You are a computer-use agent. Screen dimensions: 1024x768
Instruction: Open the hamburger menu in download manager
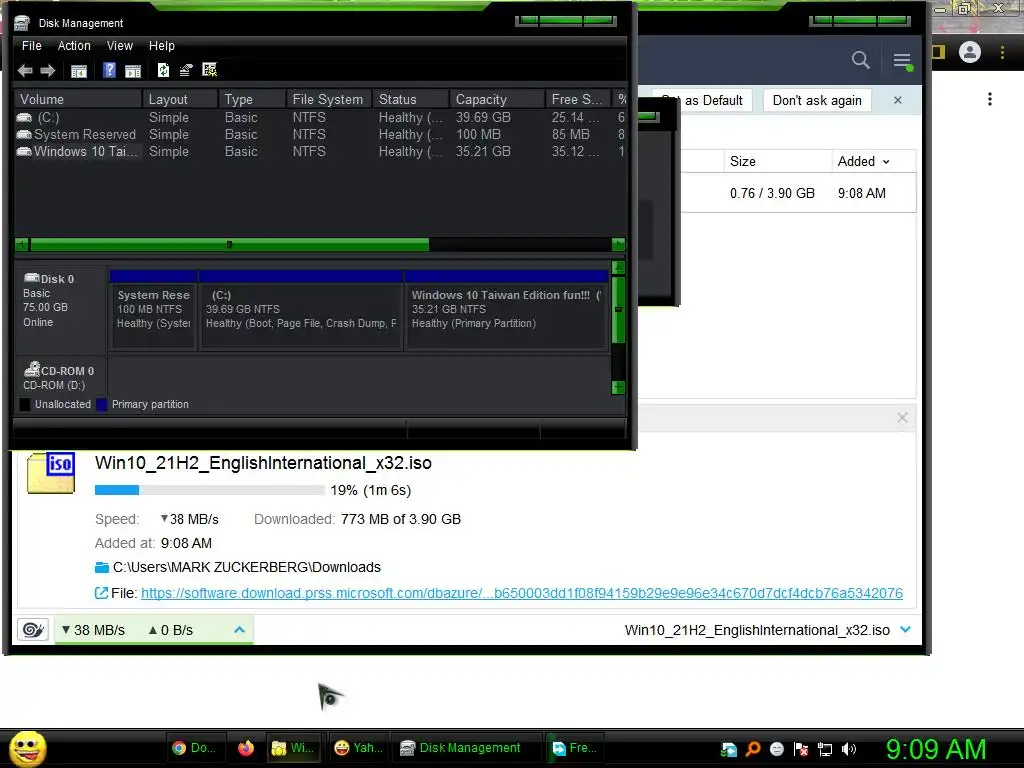[x=903, y=61]
